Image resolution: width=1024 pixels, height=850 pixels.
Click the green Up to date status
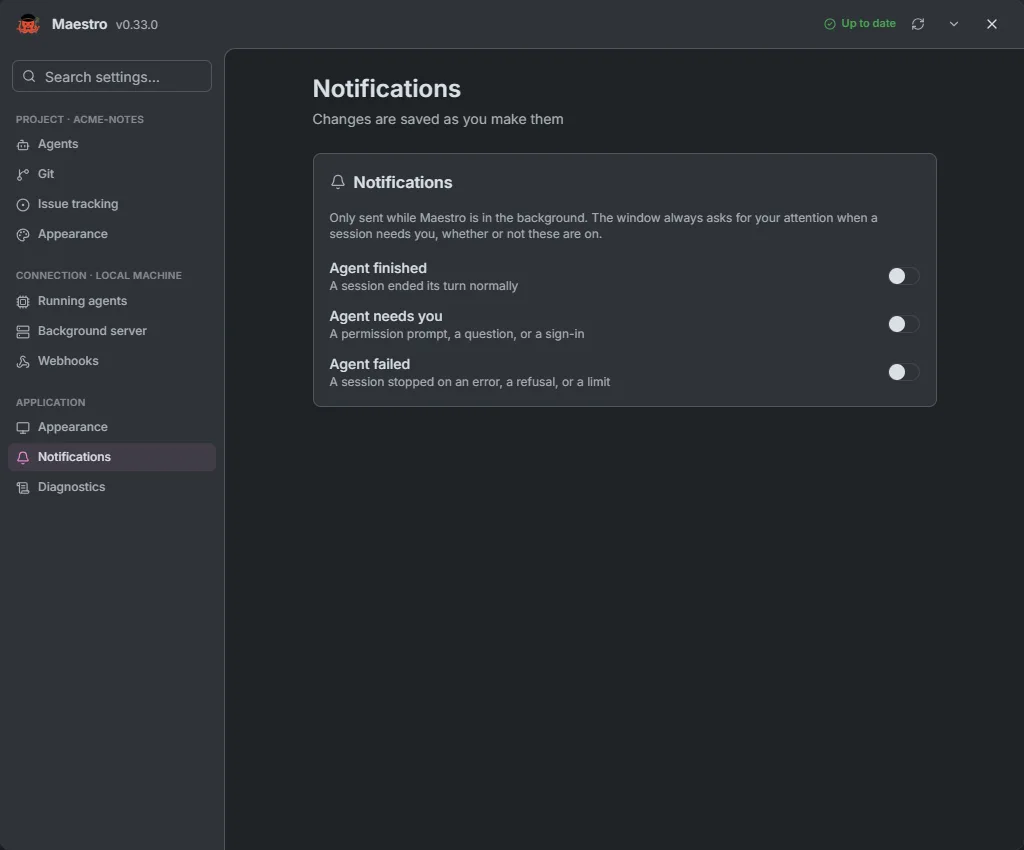pyautogui.click(x=859, y=24)
